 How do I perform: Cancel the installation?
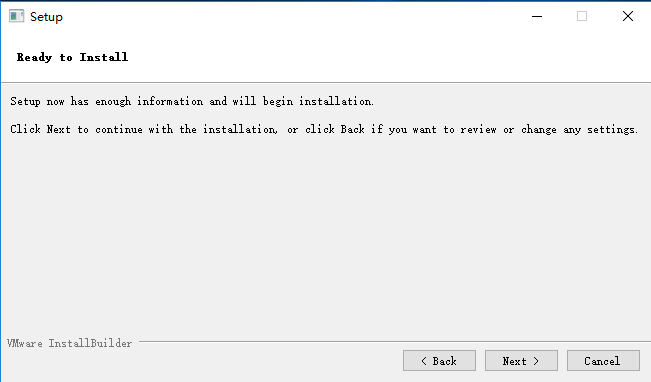(603, 360)
